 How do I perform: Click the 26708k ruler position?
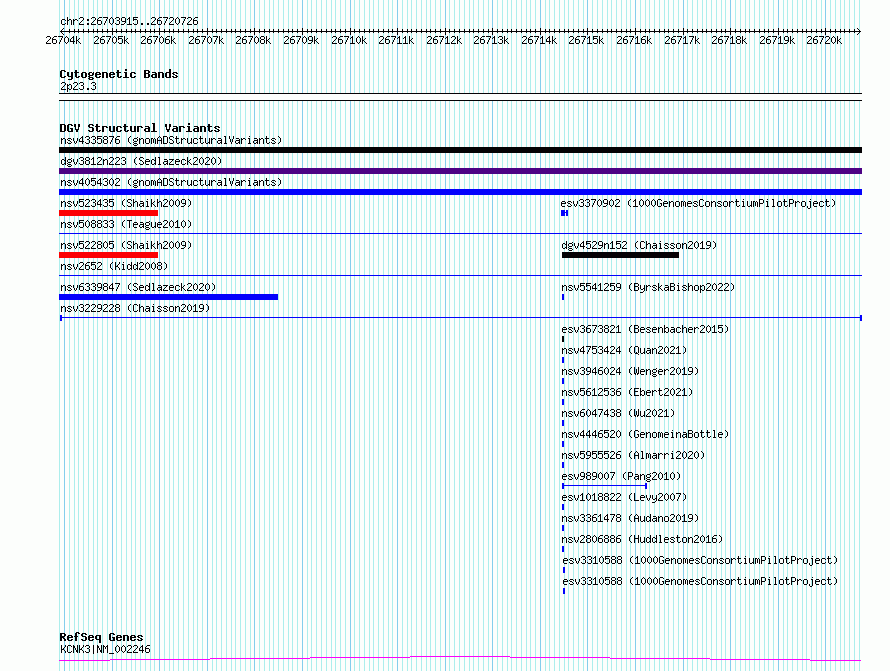click(x=253, y=40)
